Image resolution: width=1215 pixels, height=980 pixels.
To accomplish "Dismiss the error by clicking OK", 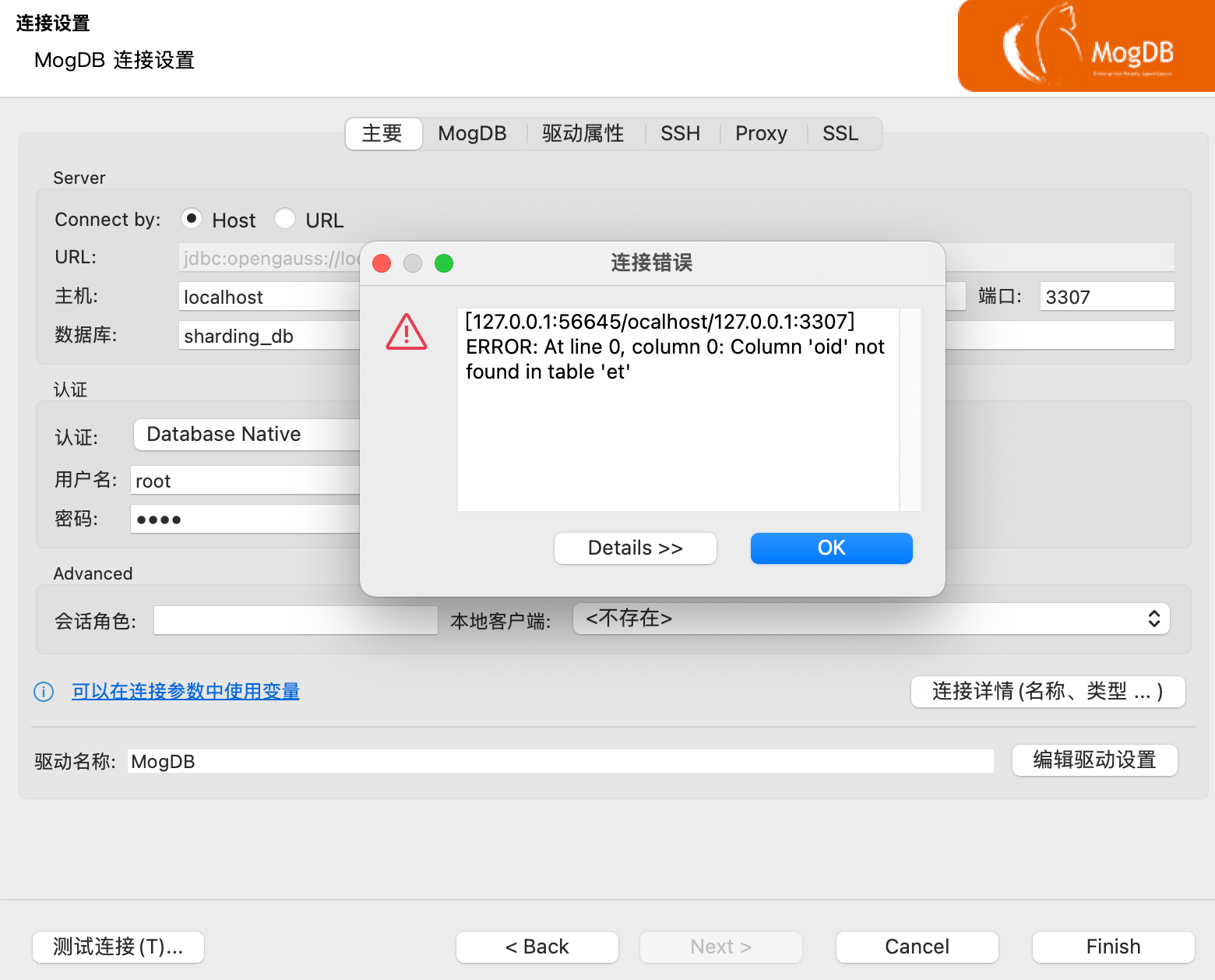I will coord(830,548).
